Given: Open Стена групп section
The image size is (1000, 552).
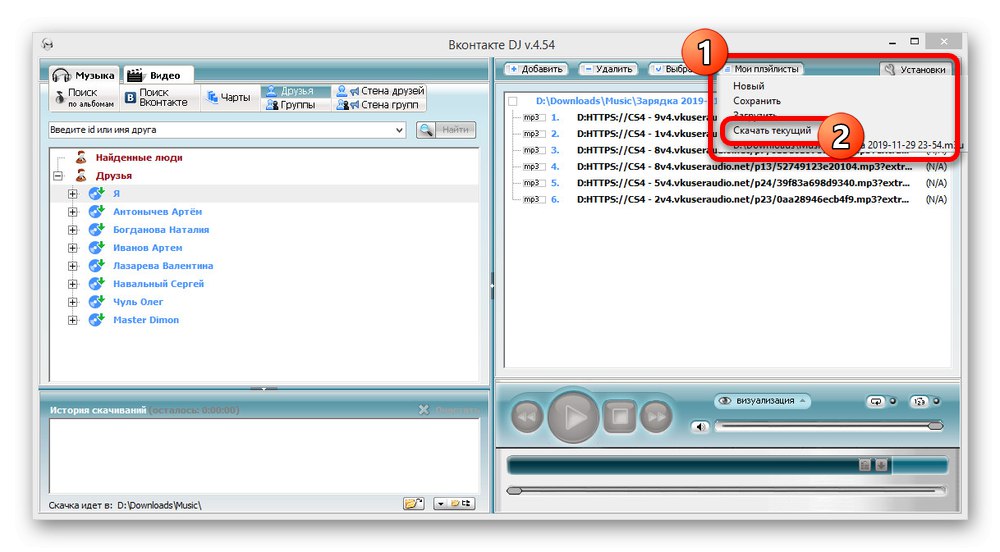Looking at the screenshot, I should pos(379,105).
